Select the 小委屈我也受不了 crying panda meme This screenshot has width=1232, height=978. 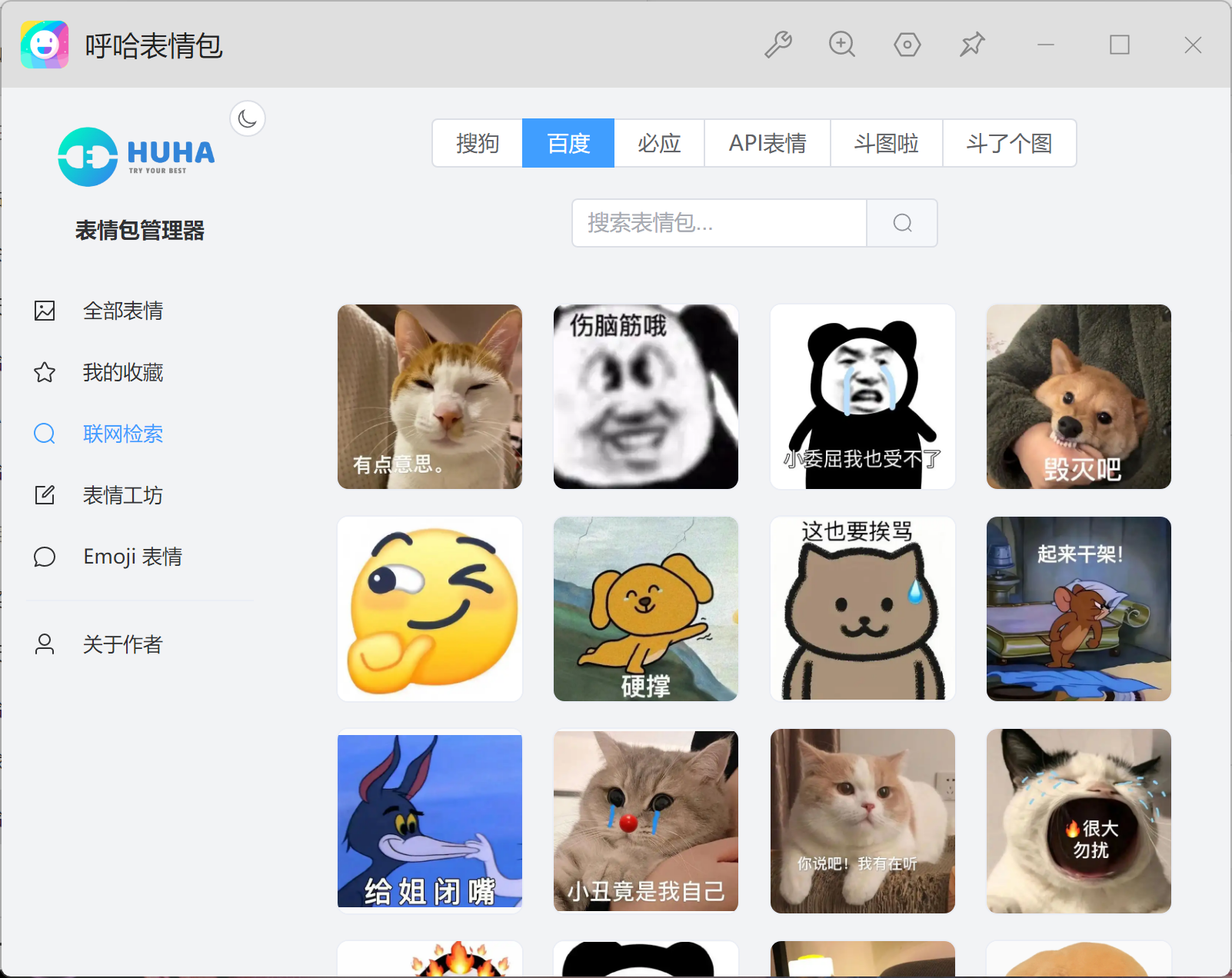click(x=863, y=397)
